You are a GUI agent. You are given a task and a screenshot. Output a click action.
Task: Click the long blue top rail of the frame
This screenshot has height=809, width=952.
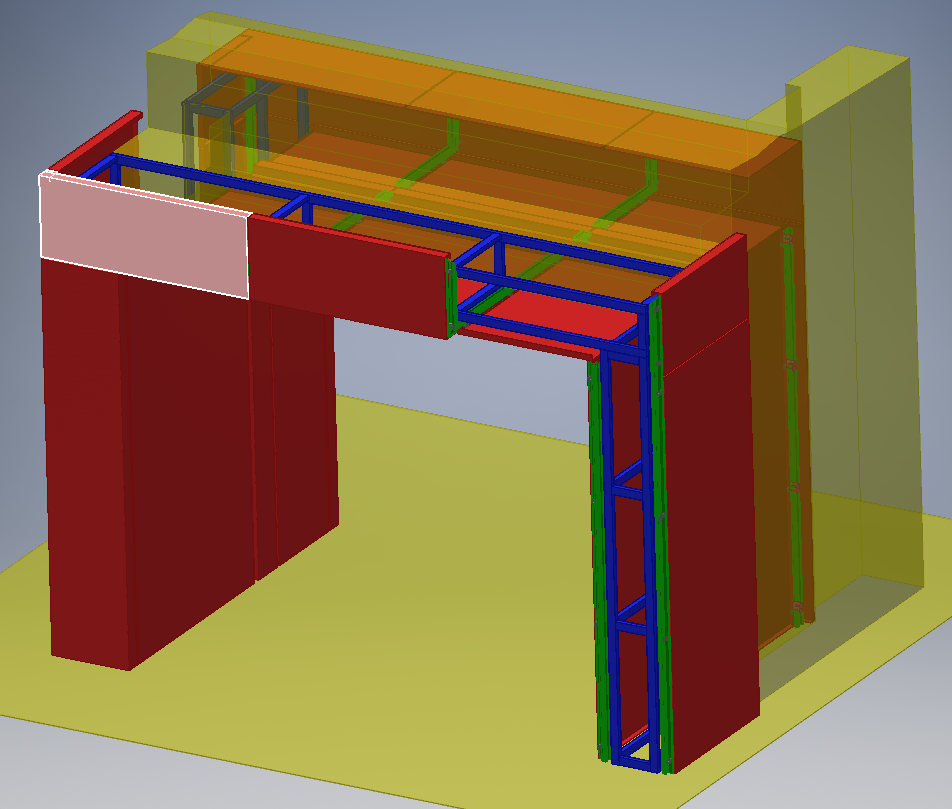tap(400, 213)
